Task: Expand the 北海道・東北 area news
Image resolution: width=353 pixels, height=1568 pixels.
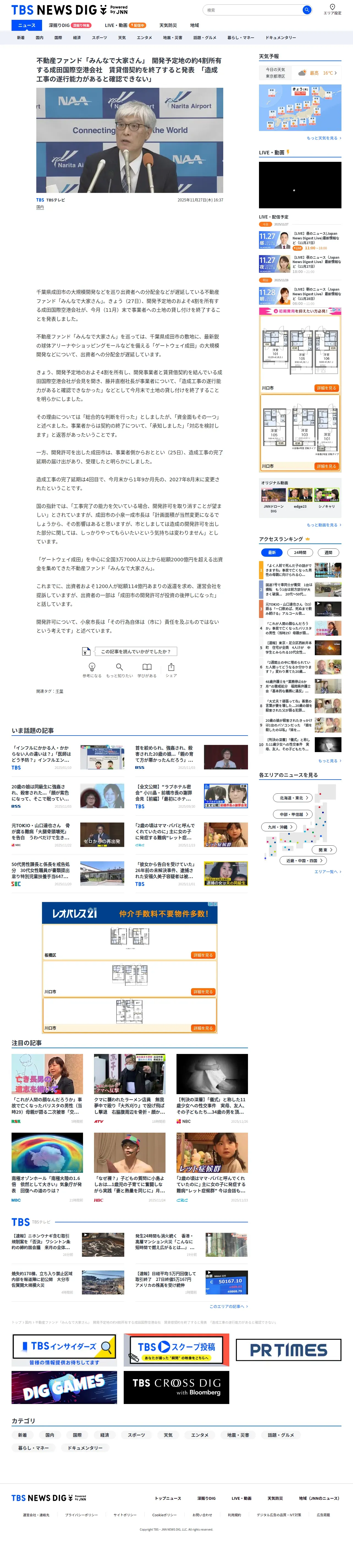Action: pyautogui.click(x=293, y=797)
